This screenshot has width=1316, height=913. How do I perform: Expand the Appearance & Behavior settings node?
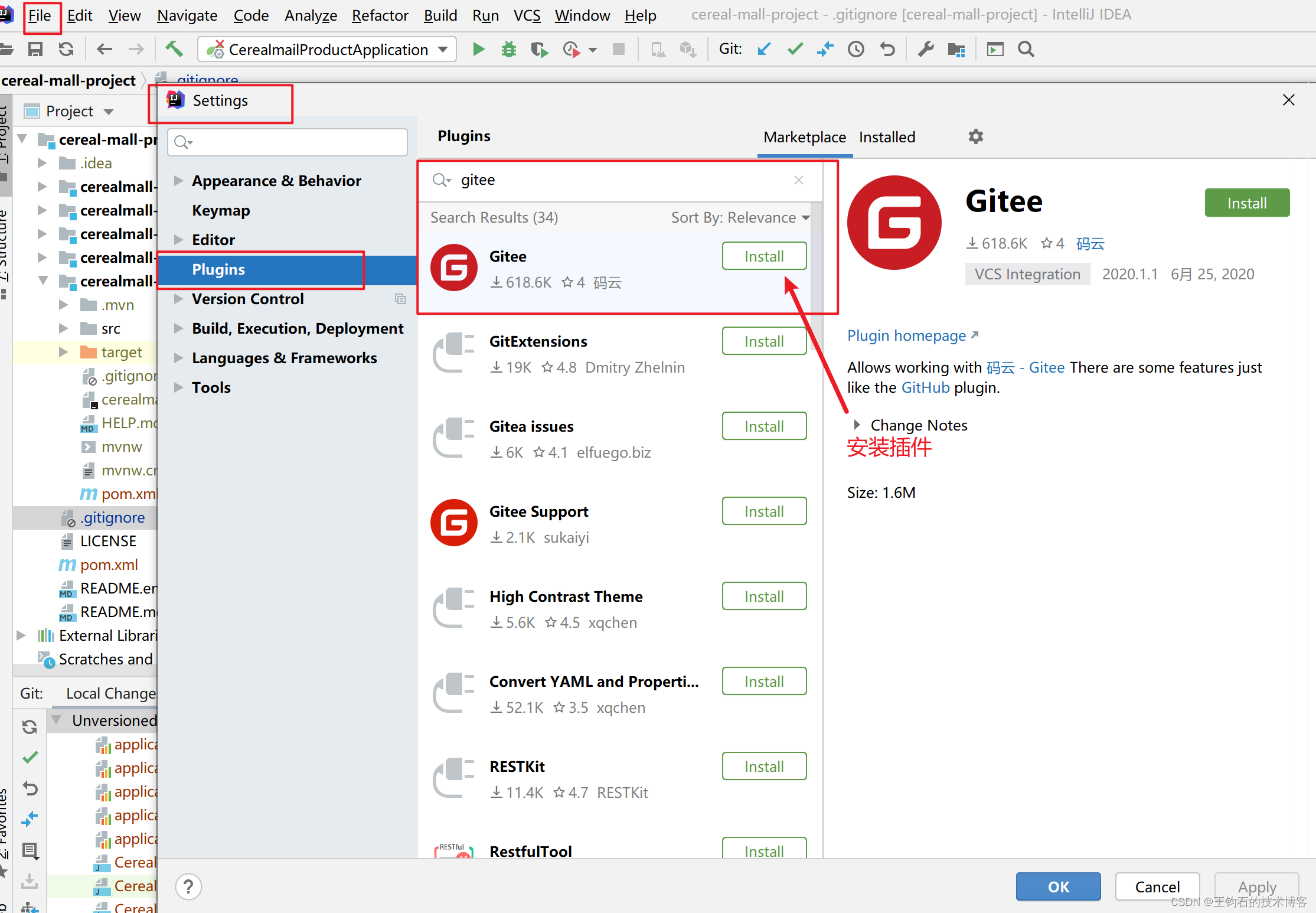(178, 181)
